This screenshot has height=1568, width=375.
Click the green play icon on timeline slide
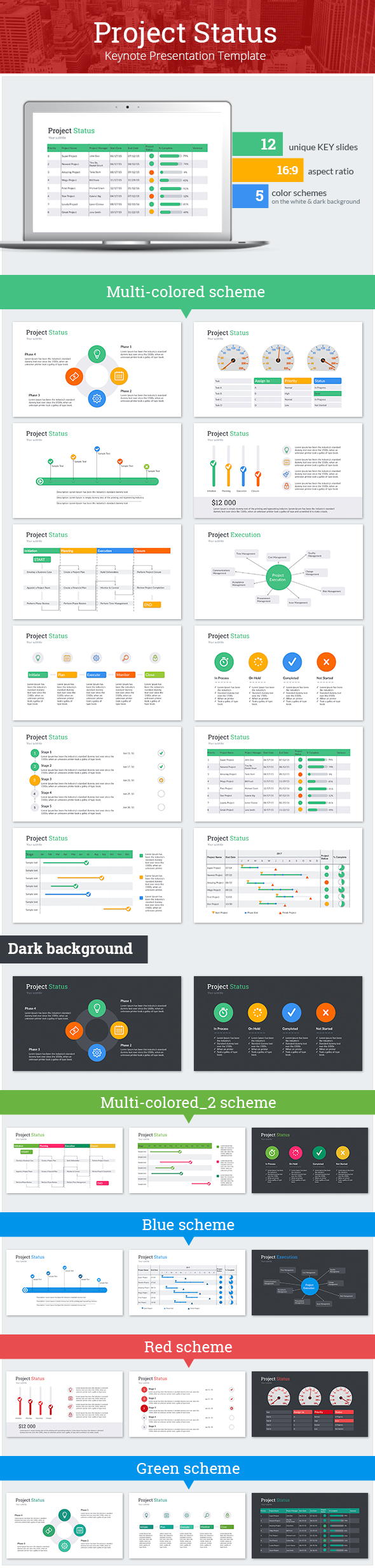click(41, 481)
